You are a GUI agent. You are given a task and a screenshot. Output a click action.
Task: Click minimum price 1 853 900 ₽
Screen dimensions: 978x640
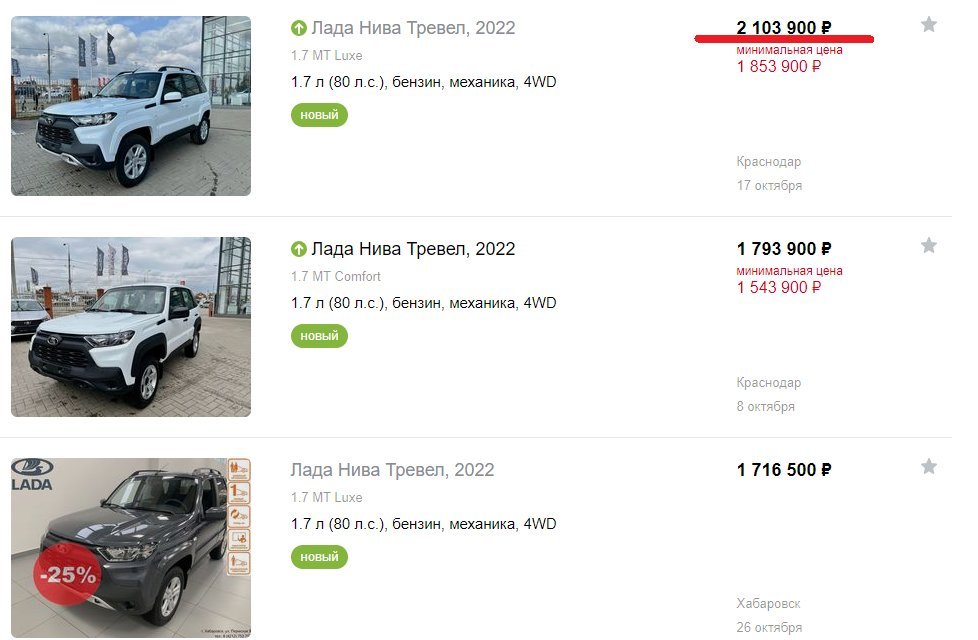[x=778, y=66]
